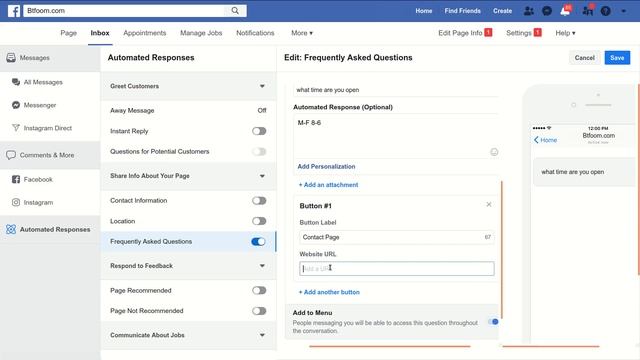Click Create in top bar

(x=502, y=11)
